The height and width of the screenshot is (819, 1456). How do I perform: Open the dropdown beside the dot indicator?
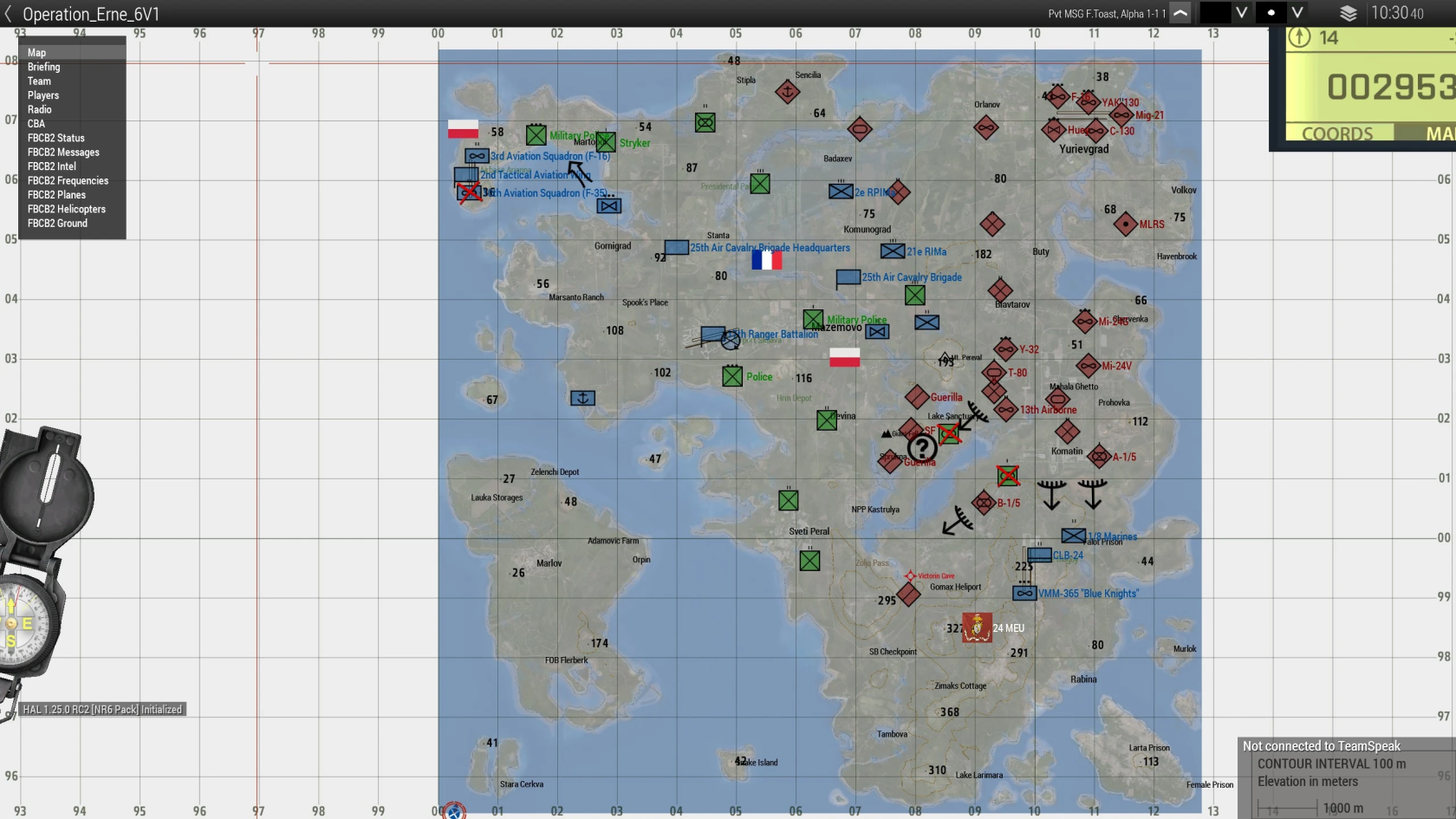tap(1297, 13)
